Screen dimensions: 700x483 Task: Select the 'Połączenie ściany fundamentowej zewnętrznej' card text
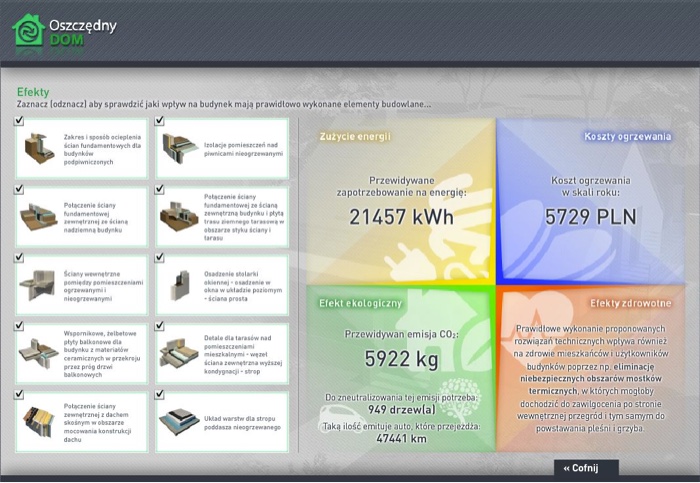pyautogui.click(x=96, y=217)
